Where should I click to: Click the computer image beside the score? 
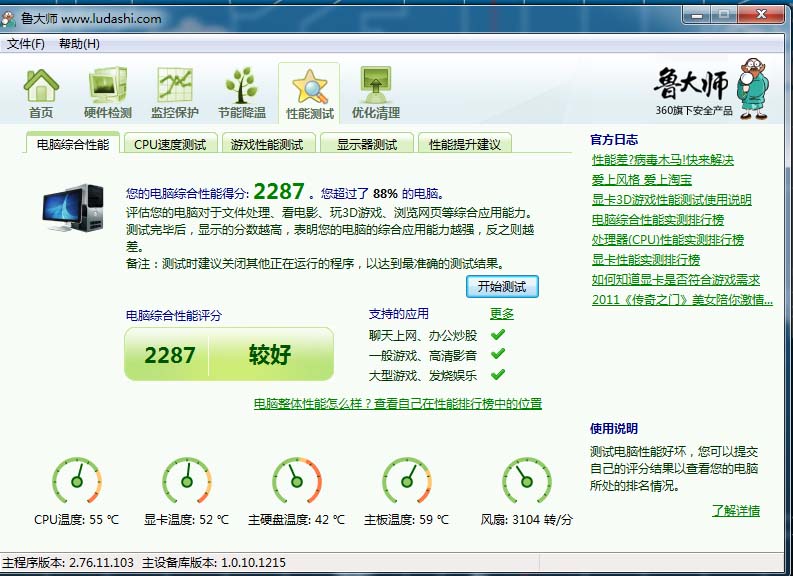[74, 208]
